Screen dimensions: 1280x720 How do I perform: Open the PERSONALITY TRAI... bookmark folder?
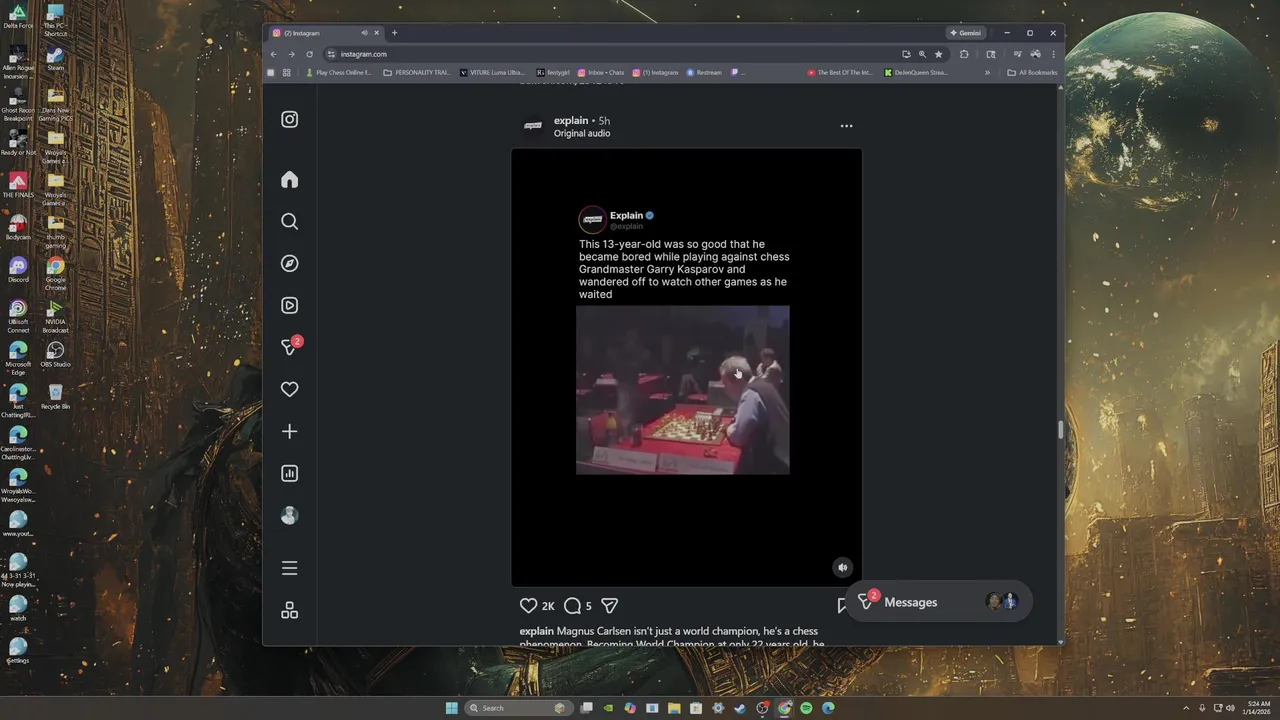418,73
